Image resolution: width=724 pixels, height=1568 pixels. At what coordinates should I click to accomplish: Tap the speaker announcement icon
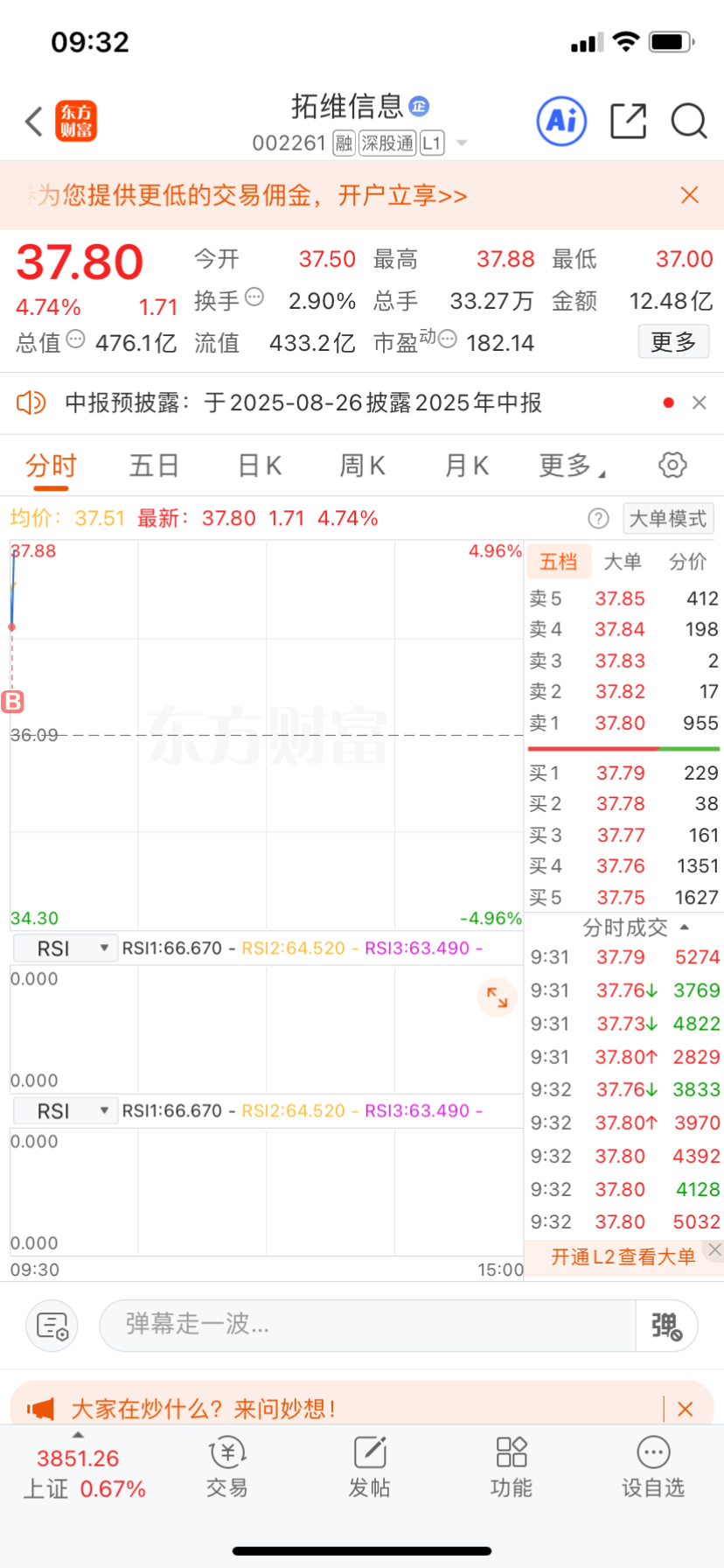coord(31,402)
